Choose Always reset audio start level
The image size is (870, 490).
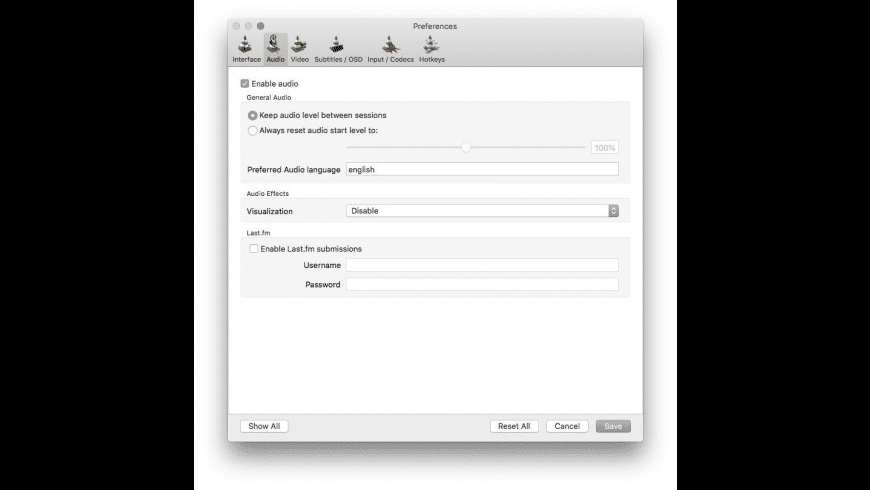point(252,130)
